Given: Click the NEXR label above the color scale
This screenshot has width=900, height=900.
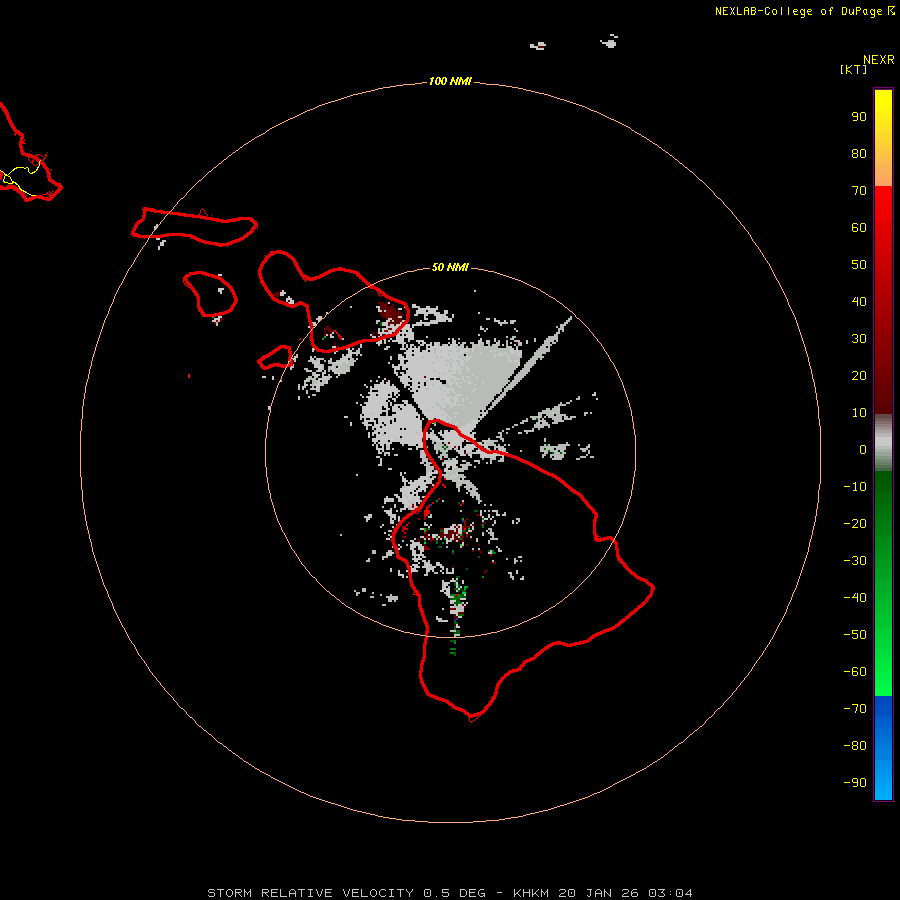Looking at the screenshot, I should coord(878,60).
